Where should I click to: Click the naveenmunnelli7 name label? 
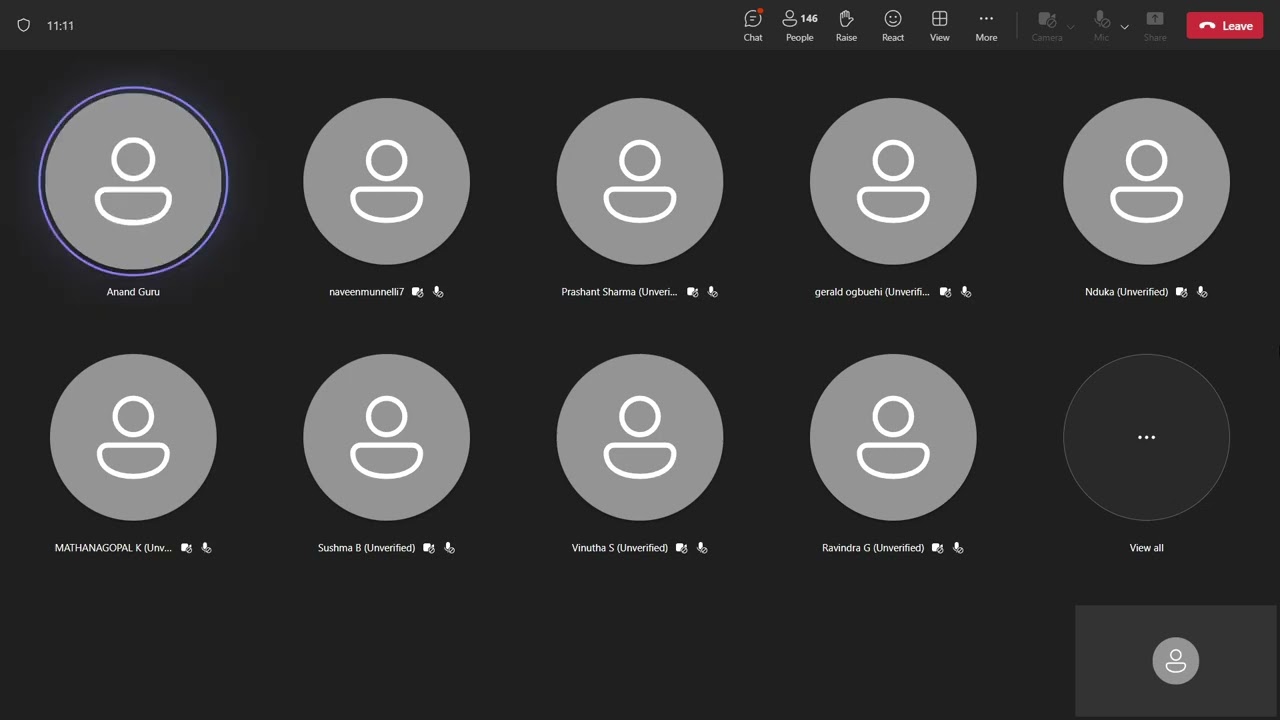(366, 292)
